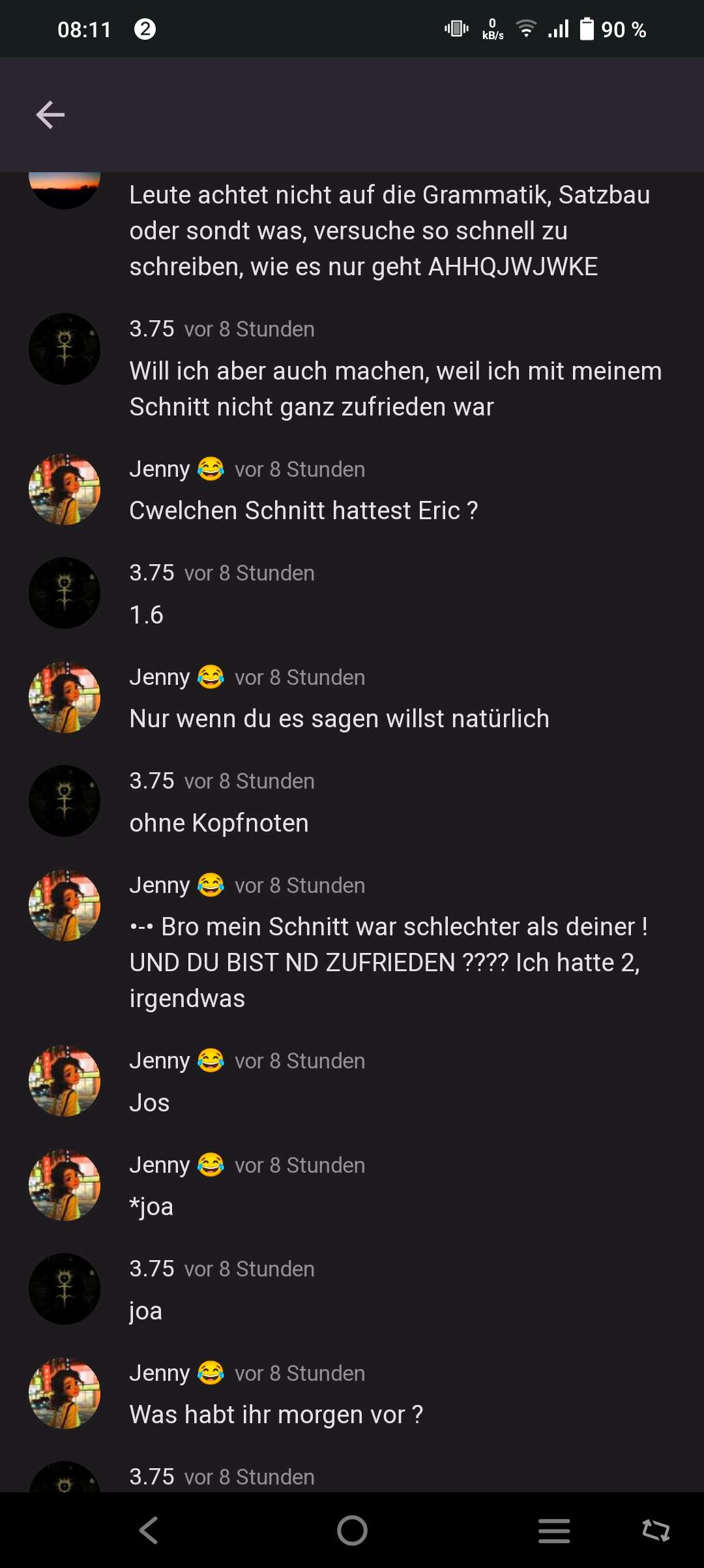Tap the sunset avatar at the top
Screen dimensions: 704x1568
tap(65, 190)
